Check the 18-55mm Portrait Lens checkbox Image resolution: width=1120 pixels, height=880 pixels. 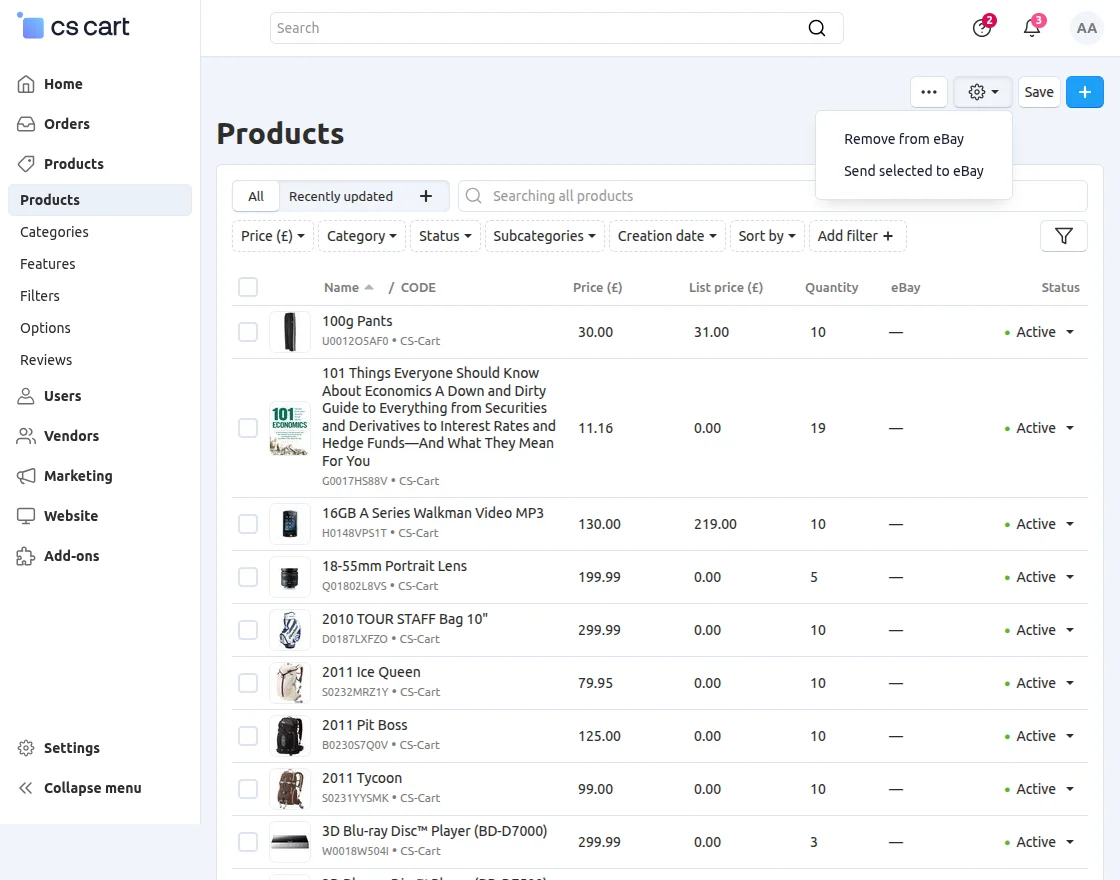point(248,577)
